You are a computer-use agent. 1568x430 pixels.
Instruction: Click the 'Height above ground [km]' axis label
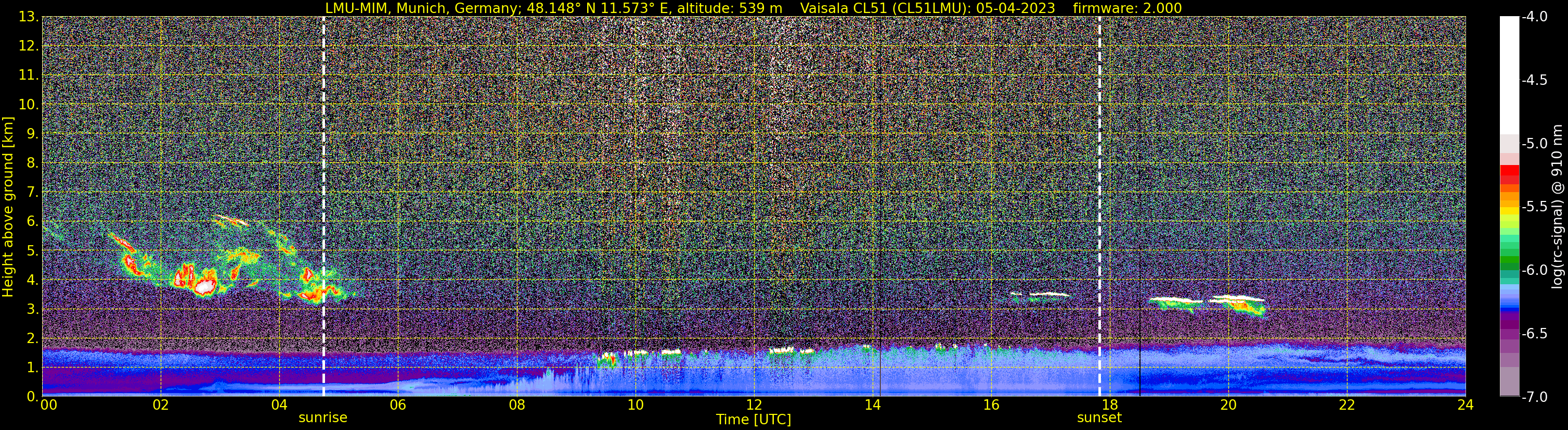(x=8, y=207)
